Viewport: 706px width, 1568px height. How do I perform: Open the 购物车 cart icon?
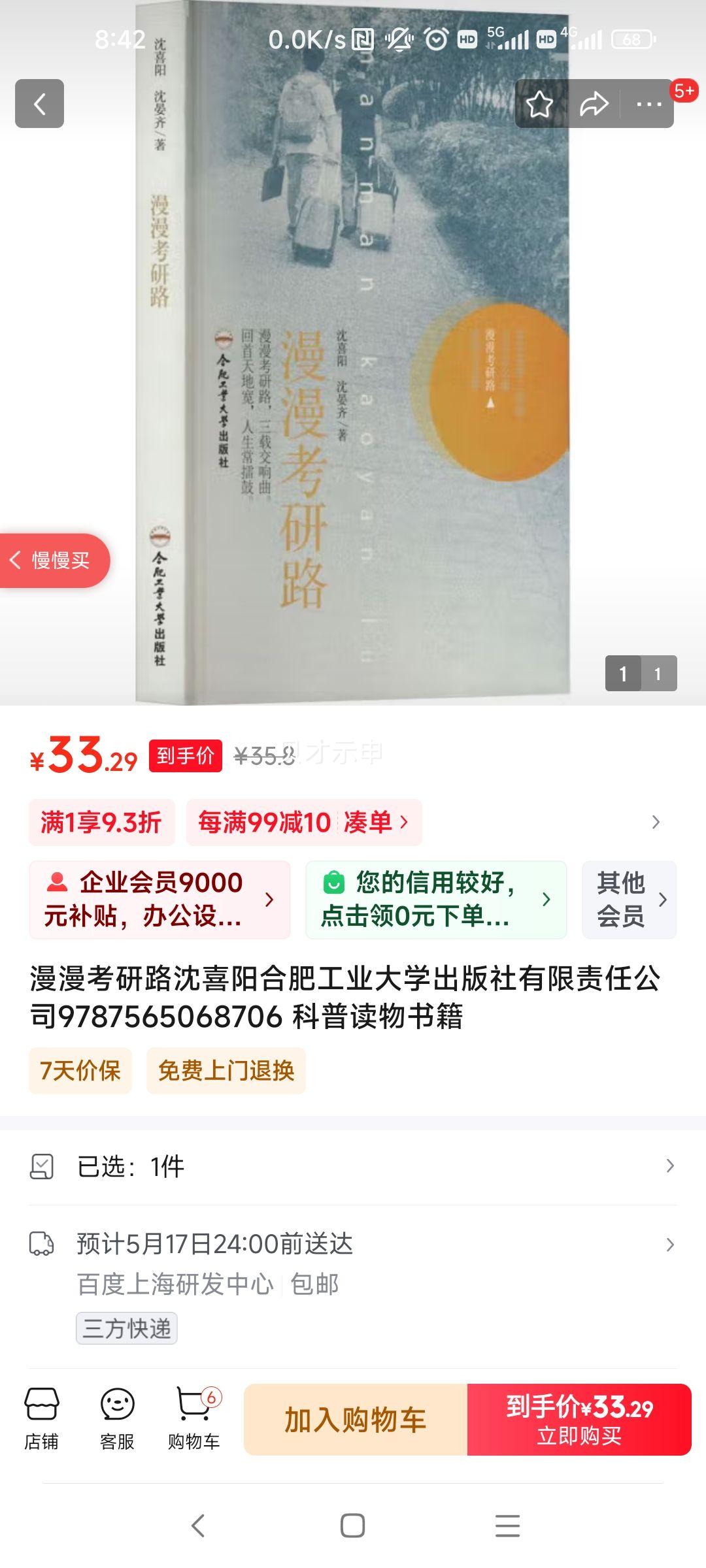(194, 1419)
